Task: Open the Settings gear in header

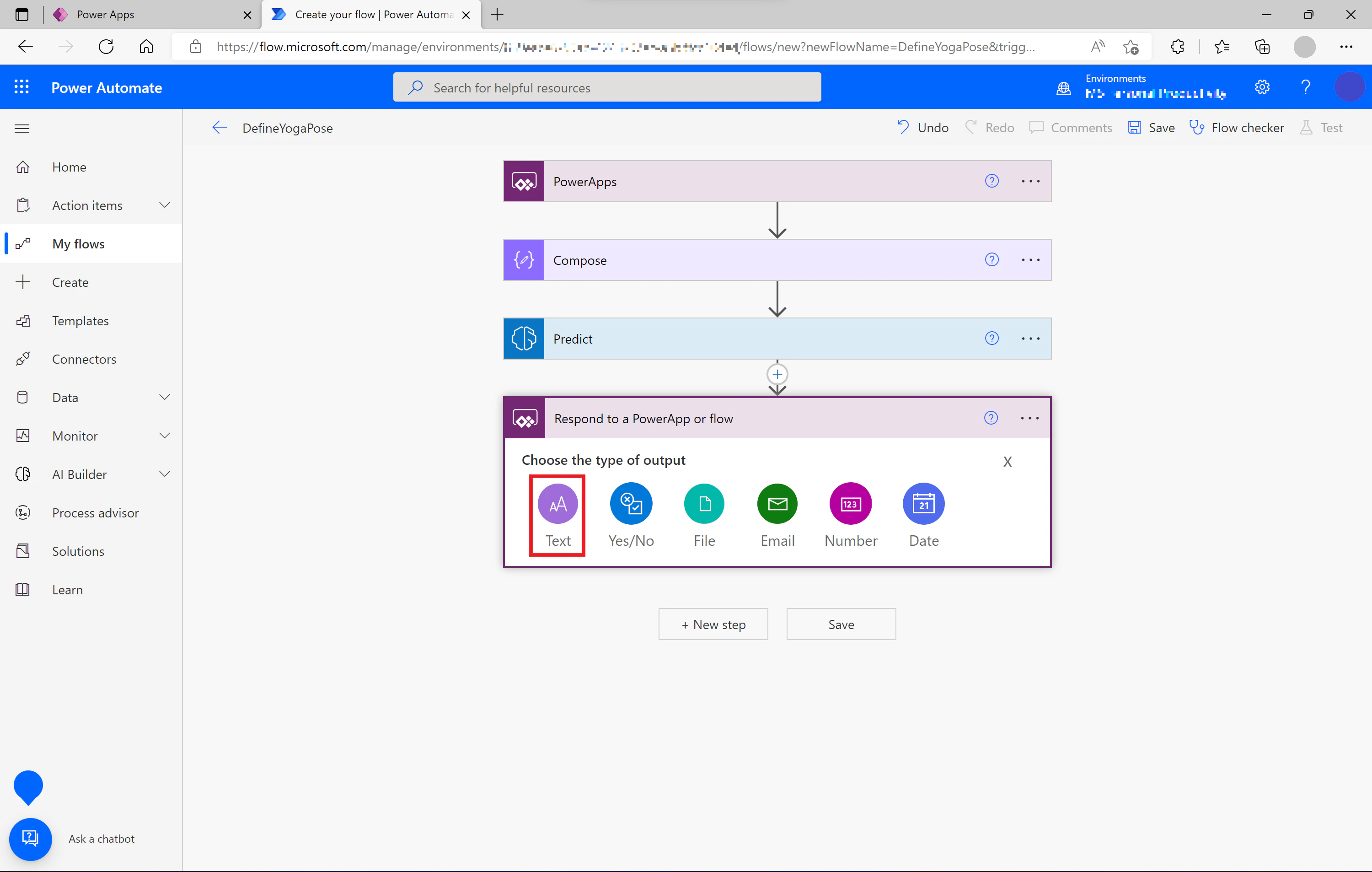Action: pos(1262,87)
